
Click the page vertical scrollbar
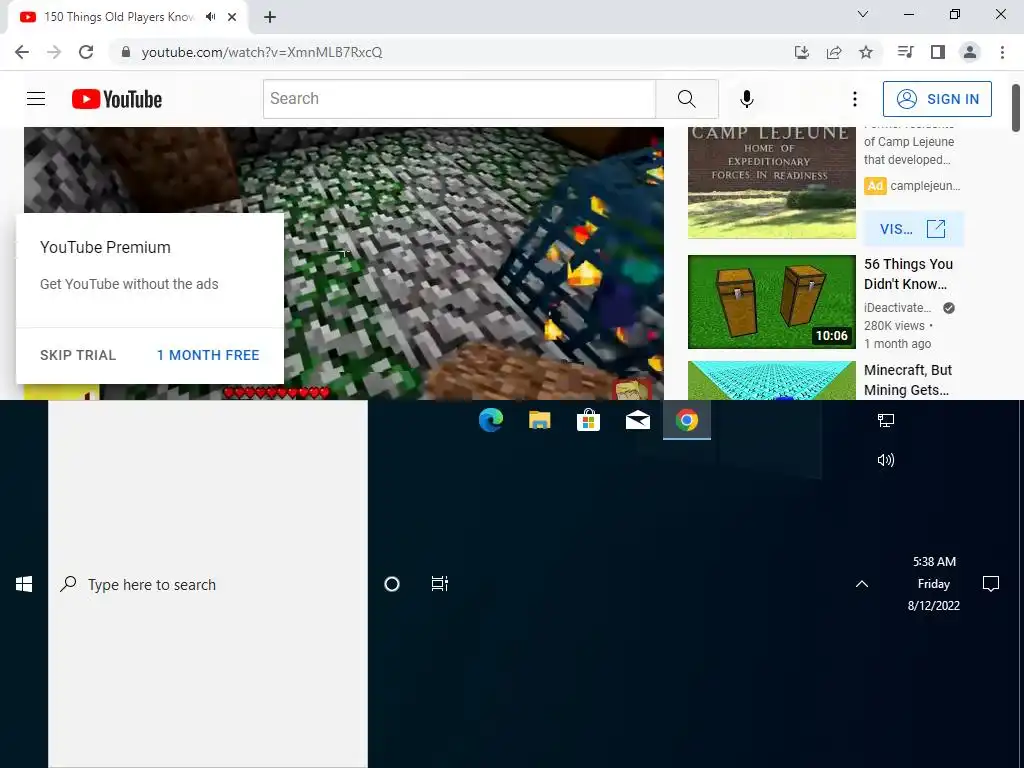(1016, 108)
